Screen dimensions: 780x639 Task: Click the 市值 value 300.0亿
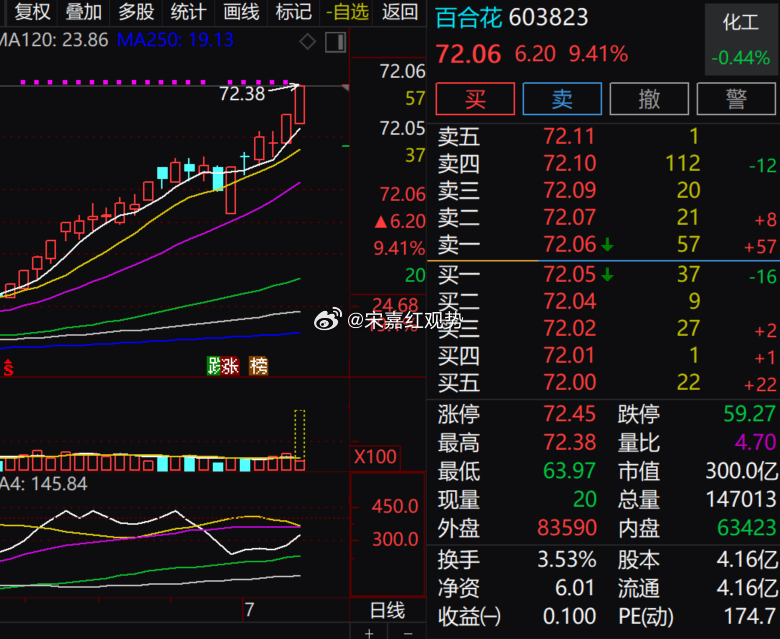pos(741,470)
